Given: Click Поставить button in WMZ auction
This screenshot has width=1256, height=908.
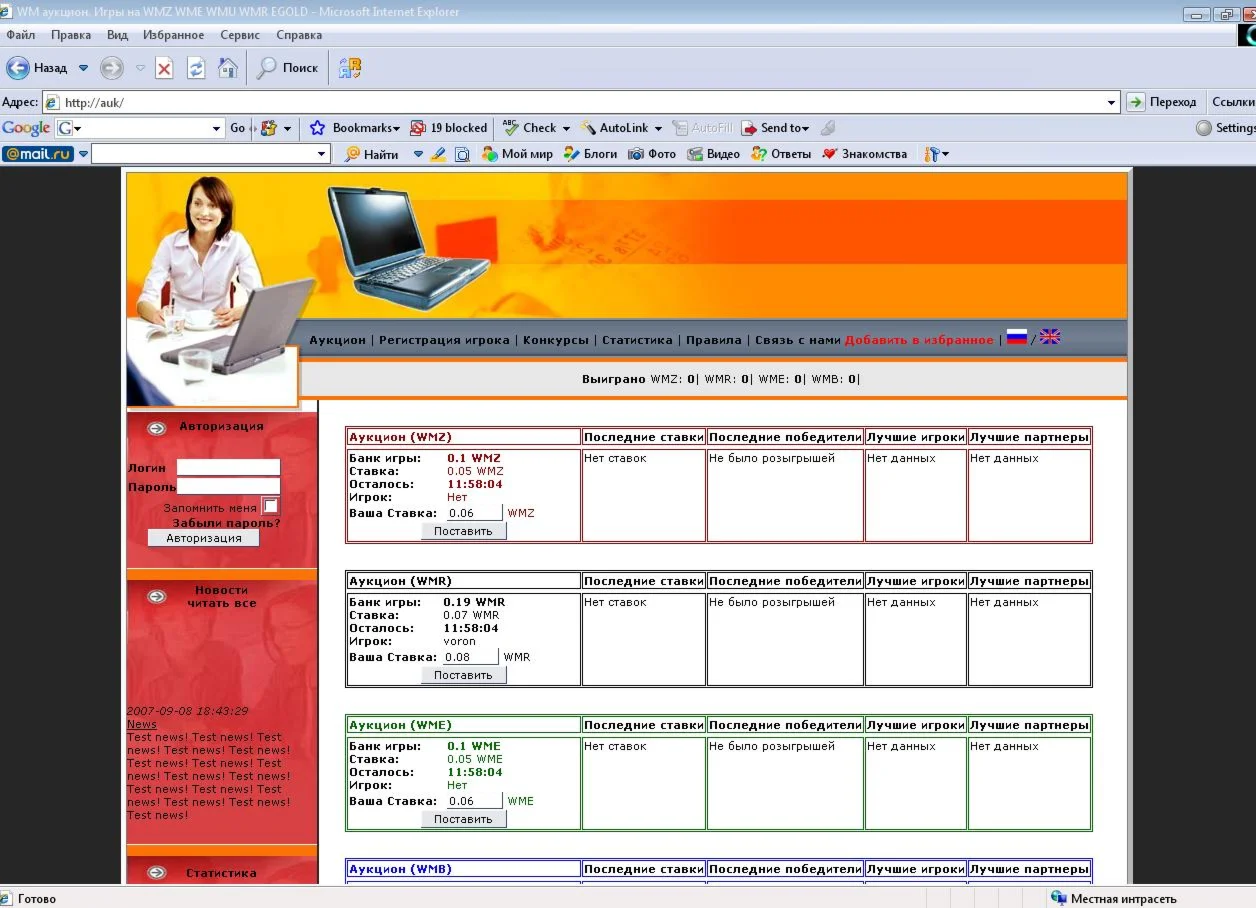Looking at the screenshot, I should click(x=463, y=531).
